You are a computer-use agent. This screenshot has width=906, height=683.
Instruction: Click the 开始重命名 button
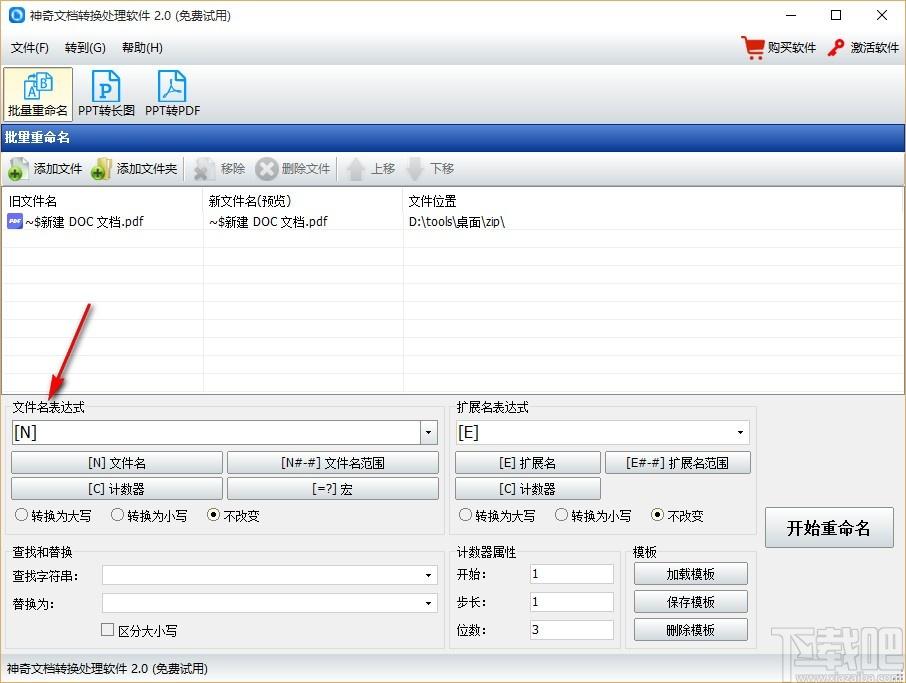(x=828, y=528)
